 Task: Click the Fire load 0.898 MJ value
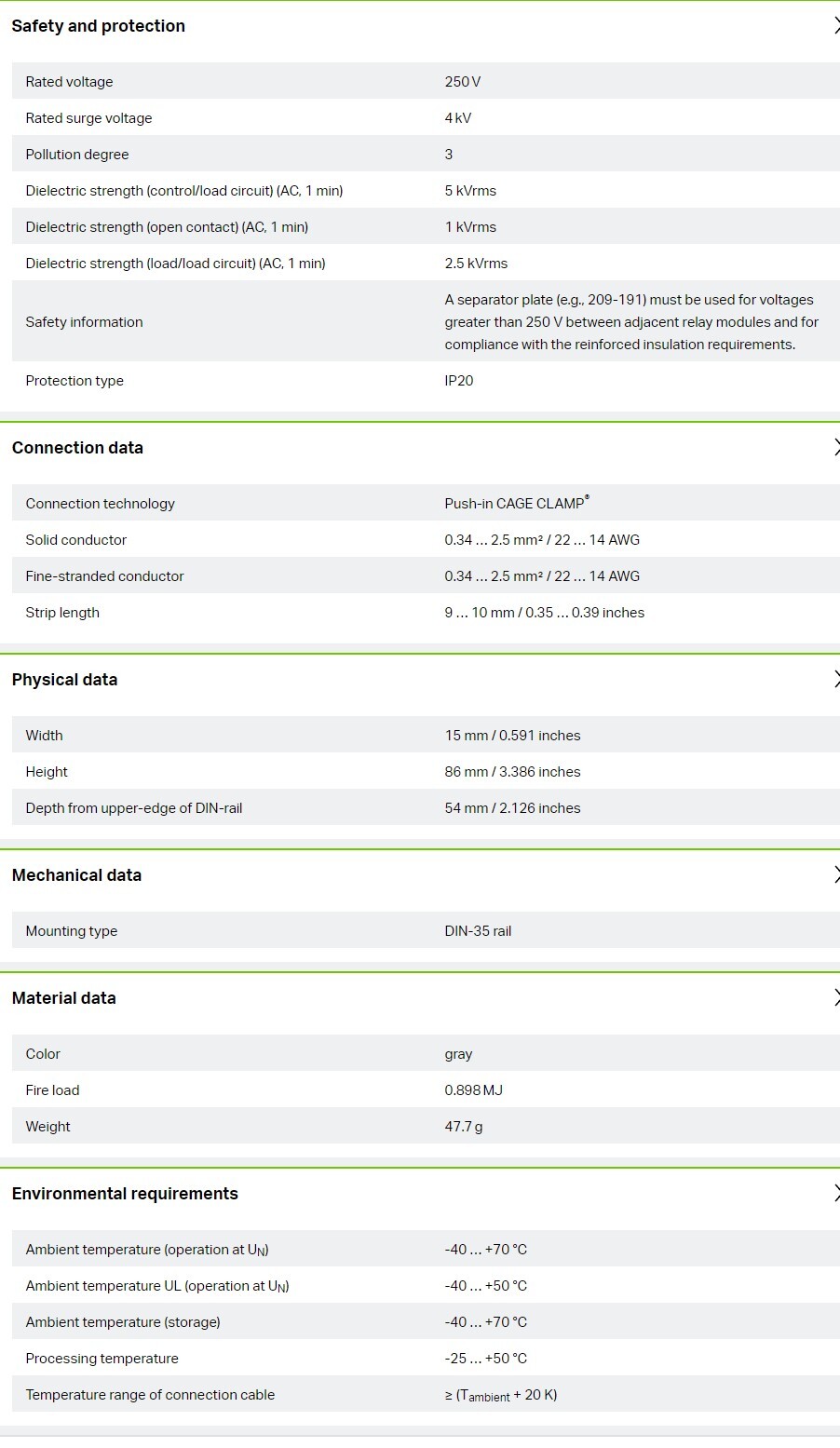473,1090
